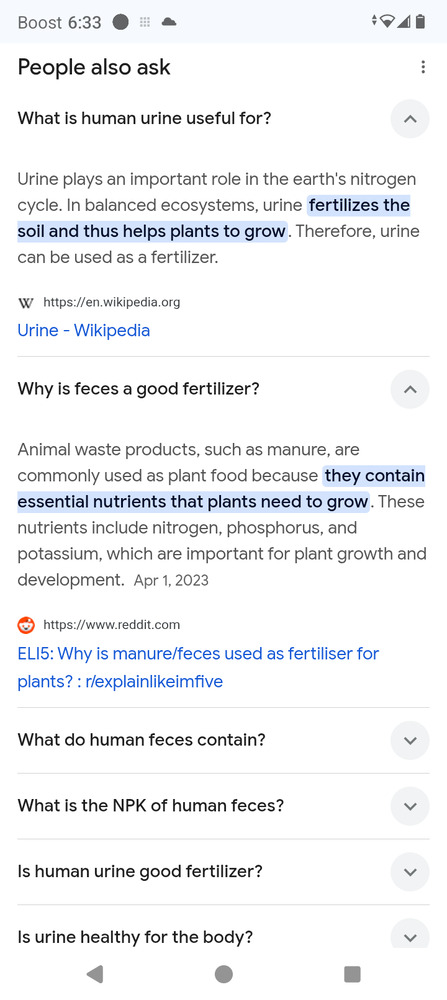Tap the Wikipedia W favicon
Screen dimensions: 447x1000
click(26, 302)
